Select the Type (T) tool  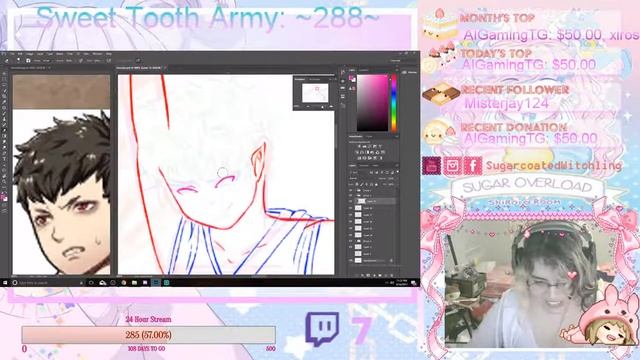click(x=4, y=159)
